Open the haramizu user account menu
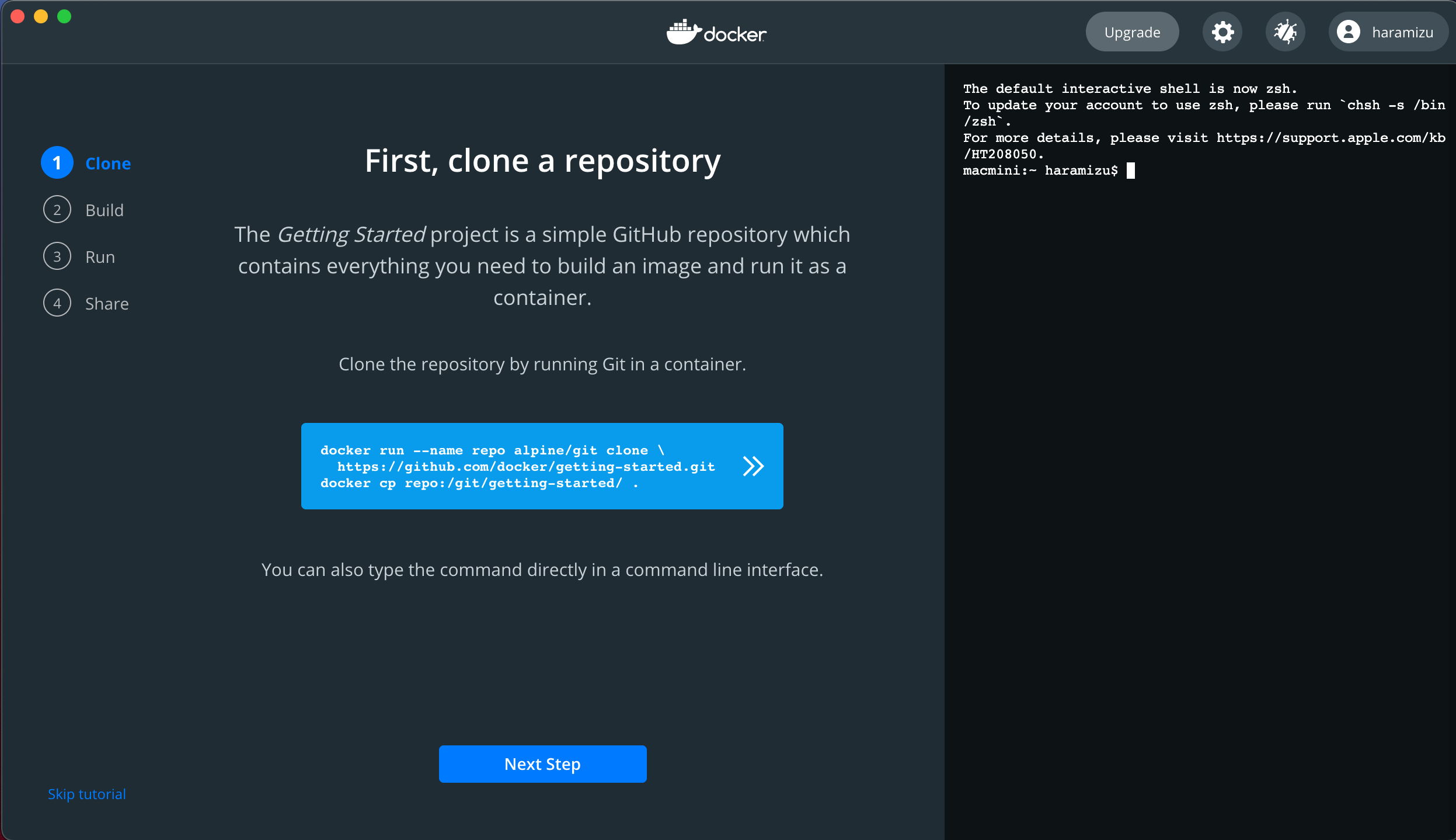The width and height of the screenshot is (1456, 840). [x=1390, y=33]
